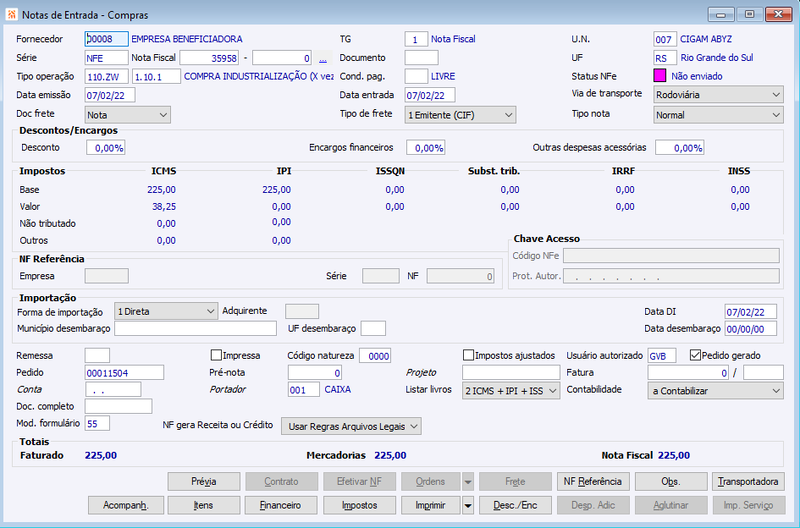Screen dimensions: 800x528
Task: Toggle the Impressa checkbox
Action: (x=216, y=355)
